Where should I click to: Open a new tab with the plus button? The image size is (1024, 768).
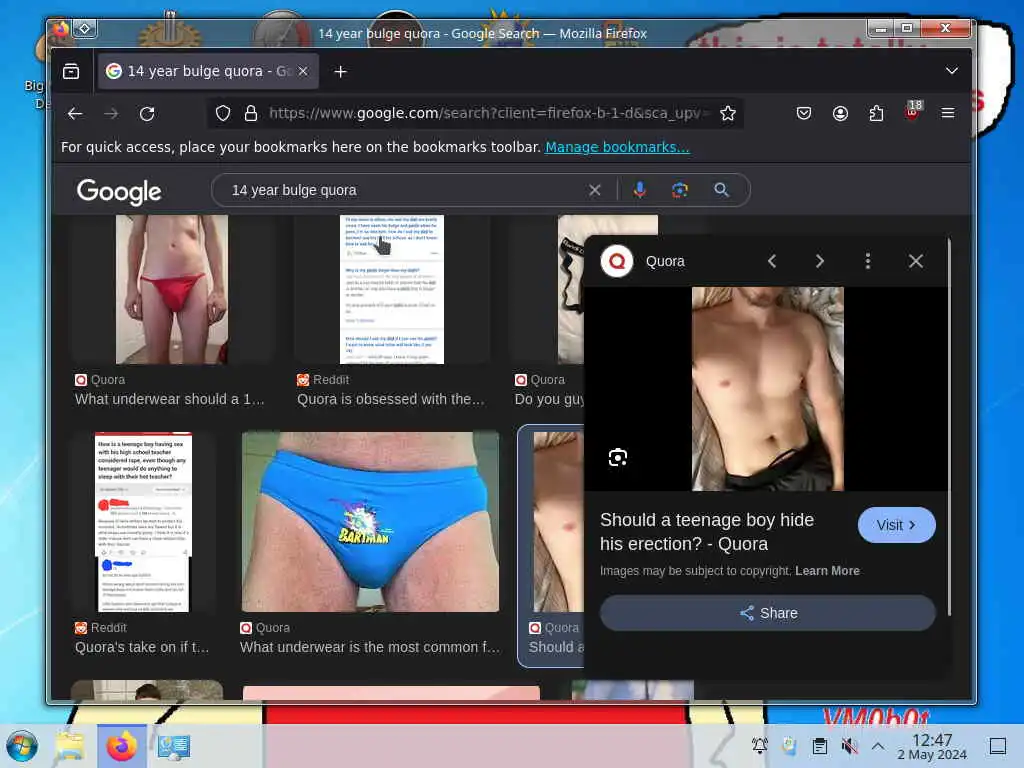340,71
